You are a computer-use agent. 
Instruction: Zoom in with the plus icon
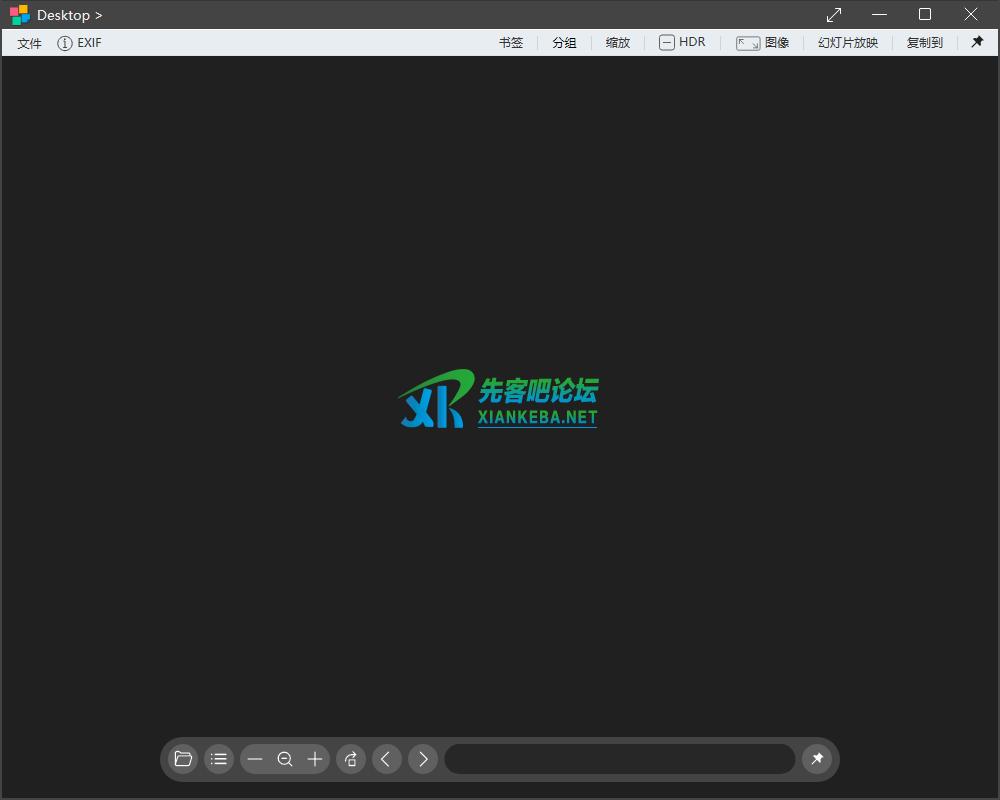pyautogui.click(x=315, y=759)
